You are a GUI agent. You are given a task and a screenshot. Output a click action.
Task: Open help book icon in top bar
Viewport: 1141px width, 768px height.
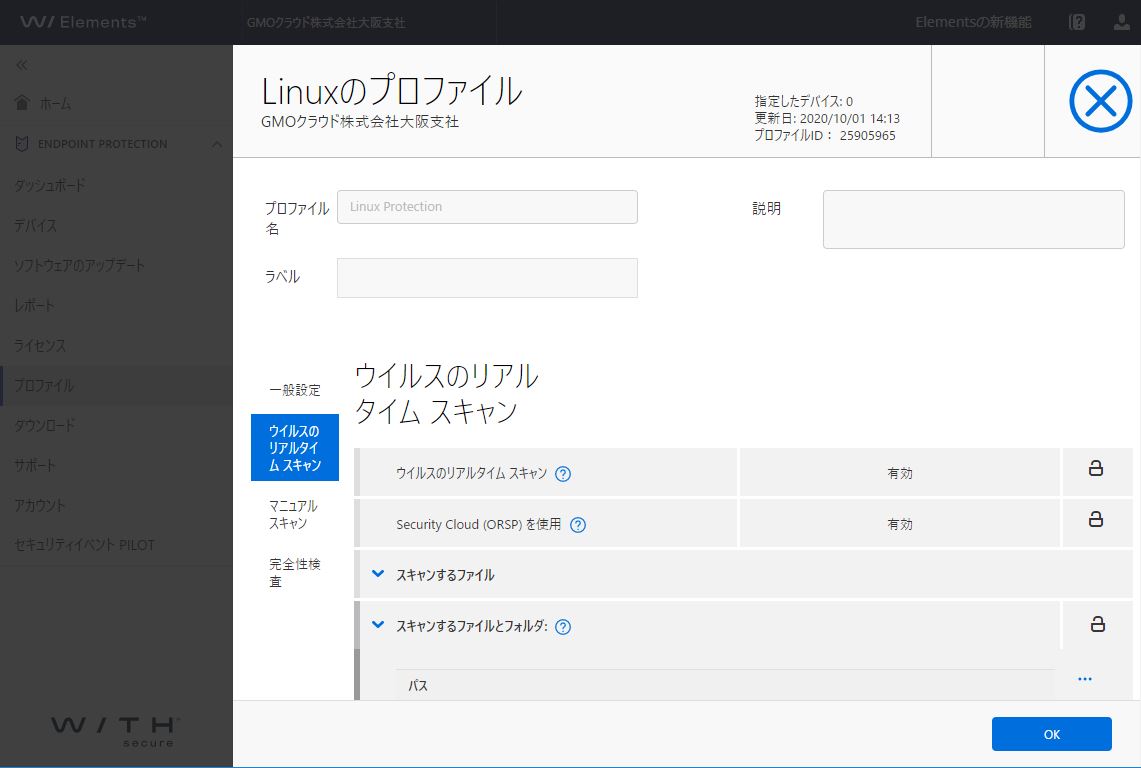pyautogui.click(x=1077, y=23)
